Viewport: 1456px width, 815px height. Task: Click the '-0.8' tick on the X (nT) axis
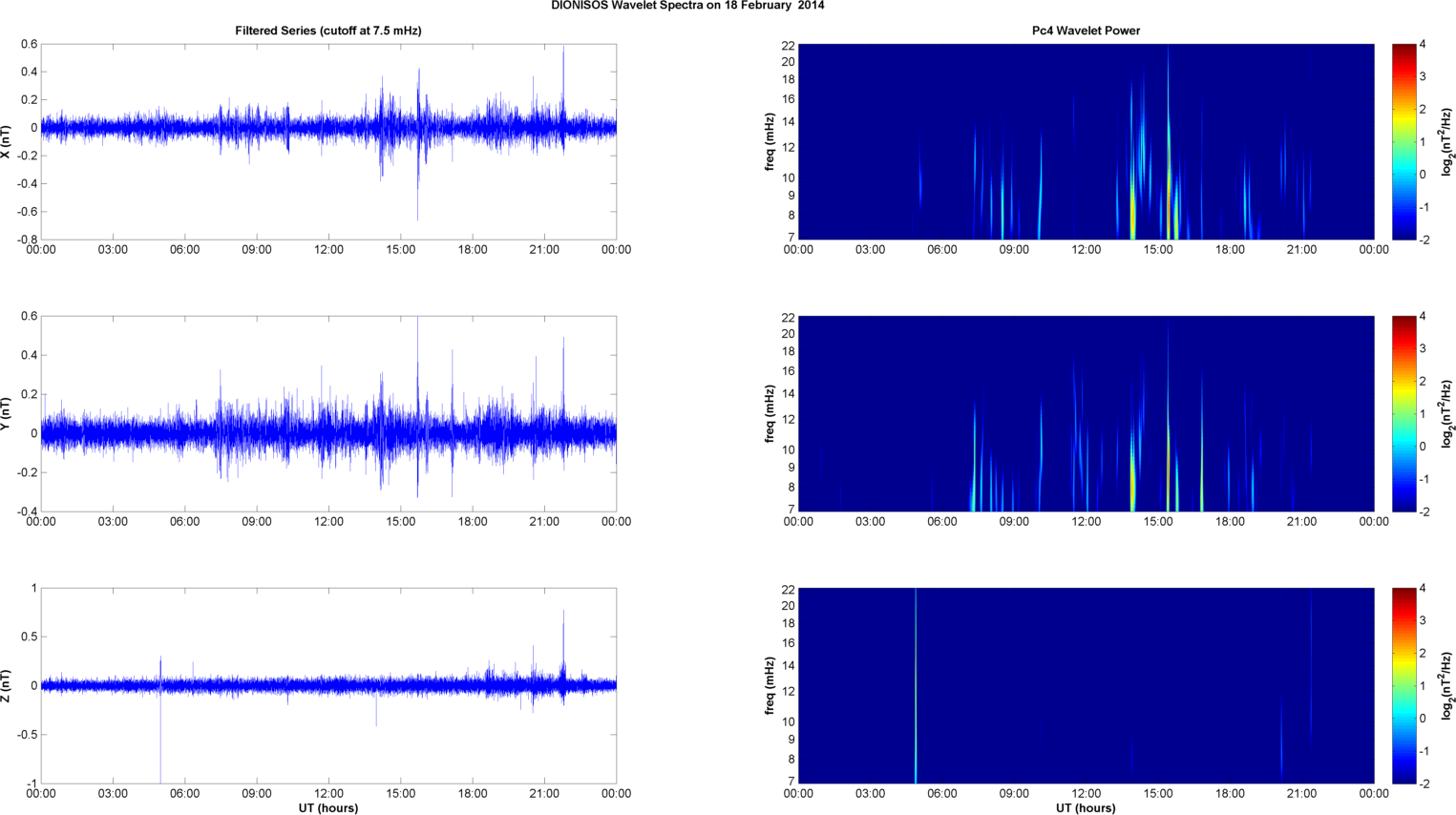28,240
